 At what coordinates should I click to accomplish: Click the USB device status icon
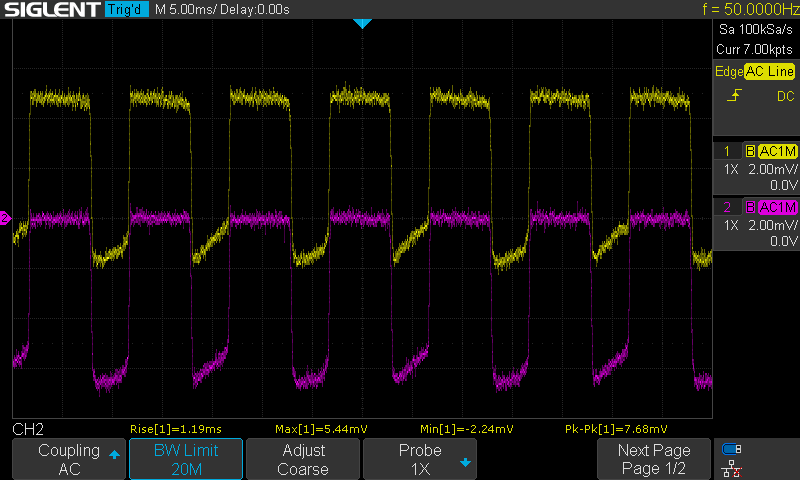pos(732,449)
